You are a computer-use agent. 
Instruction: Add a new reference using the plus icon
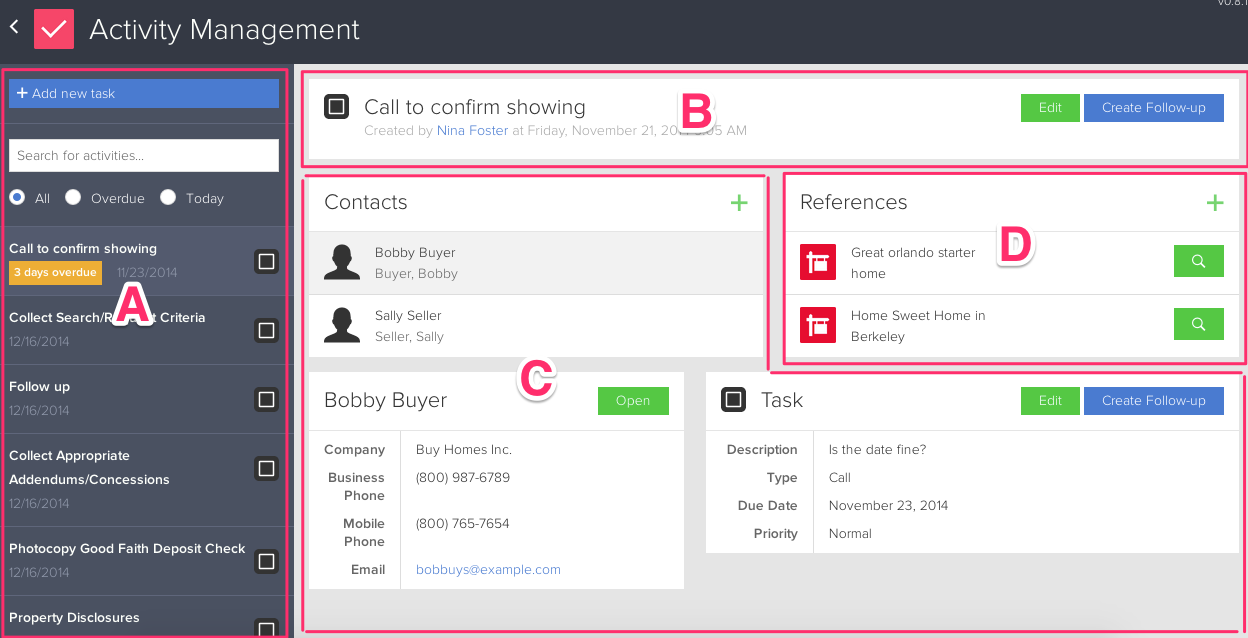(1215, 202)
